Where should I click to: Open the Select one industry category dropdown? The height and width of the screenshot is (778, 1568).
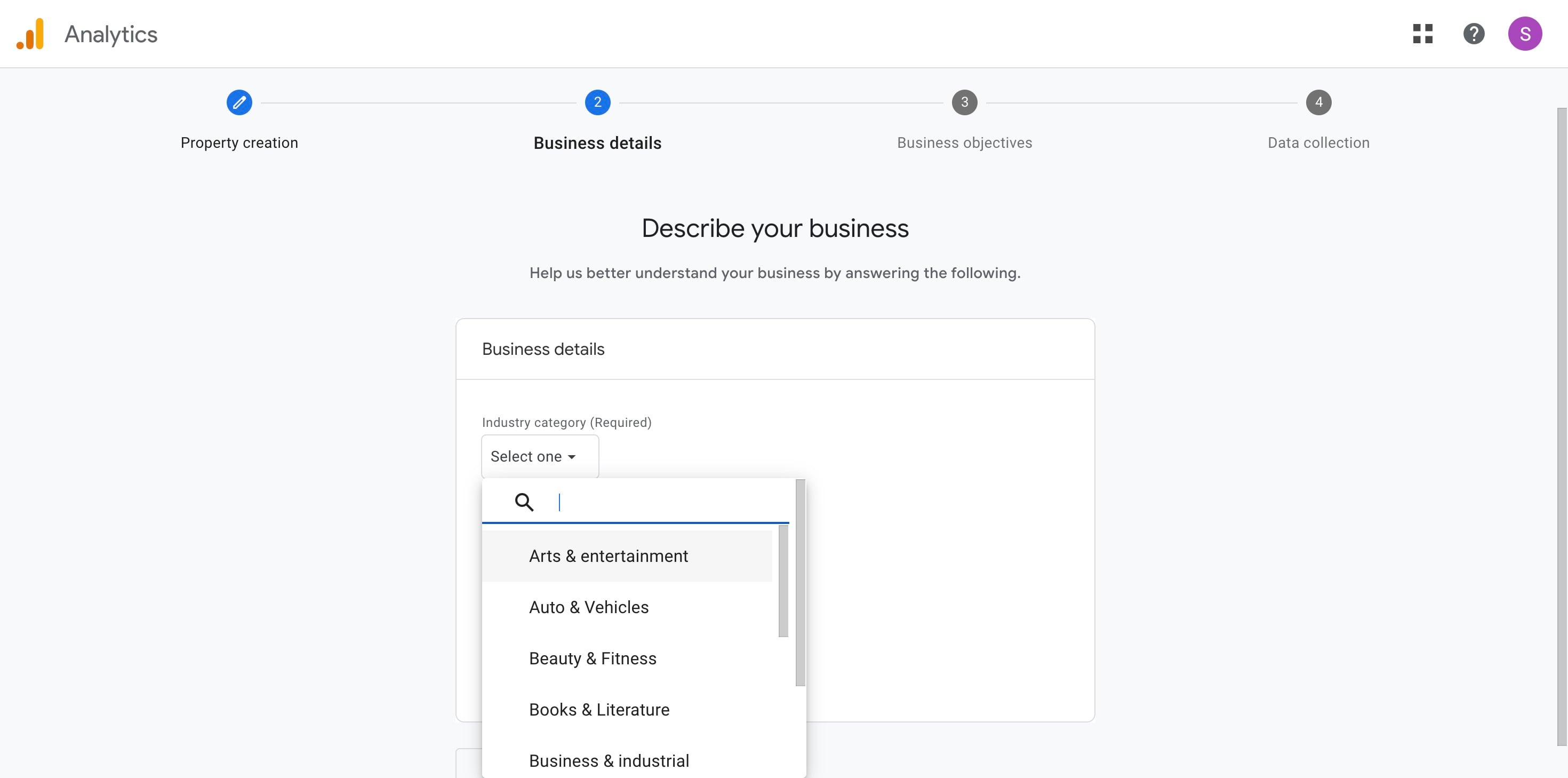coord(539,456)
